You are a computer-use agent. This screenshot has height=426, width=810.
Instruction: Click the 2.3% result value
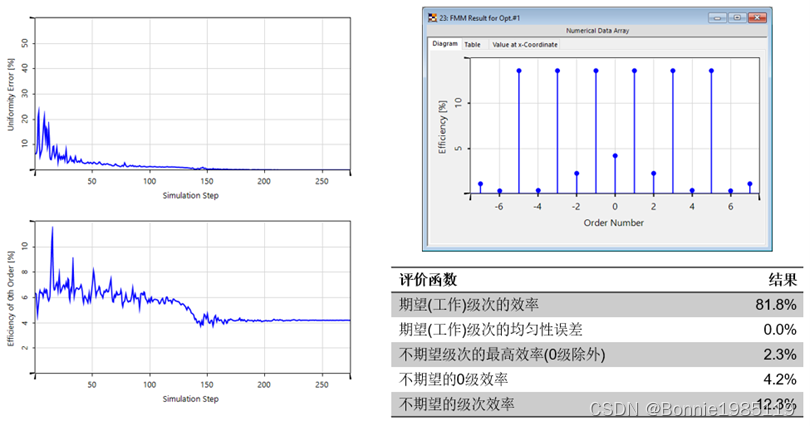[x=780, y=355]
